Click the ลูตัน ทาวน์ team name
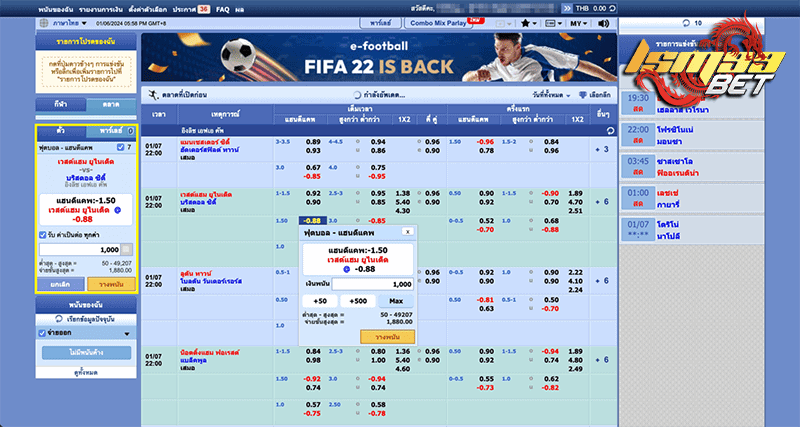This screenshot has height=427, width=800. coord(195,273)
